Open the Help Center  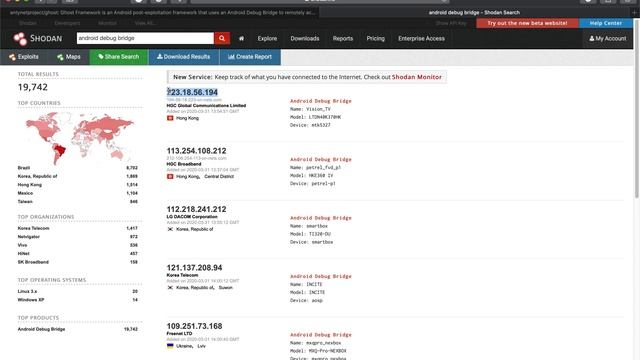pos(606,23)
